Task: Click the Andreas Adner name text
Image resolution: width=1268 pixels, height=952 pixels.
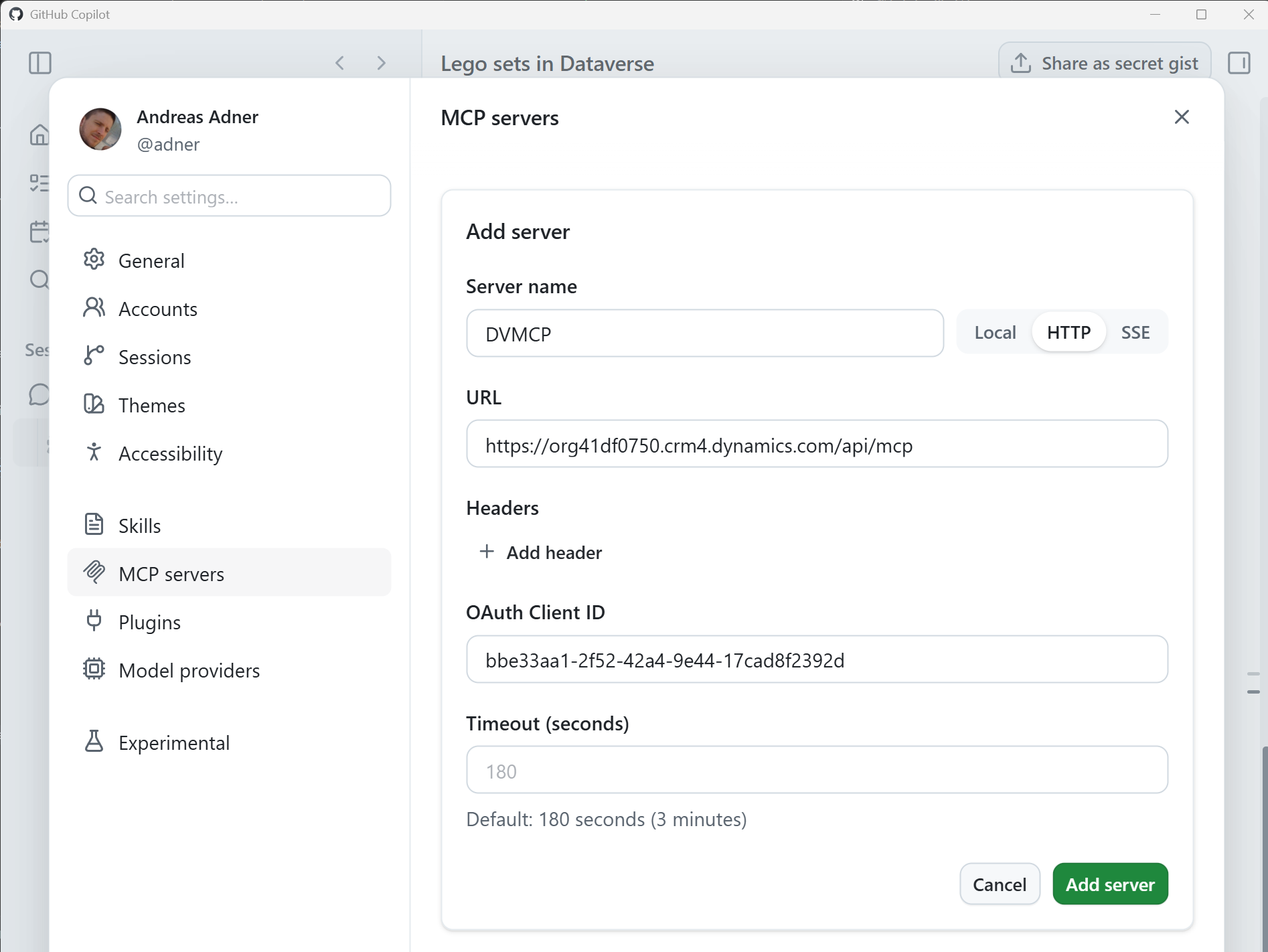Action: [x=197, y=117]
